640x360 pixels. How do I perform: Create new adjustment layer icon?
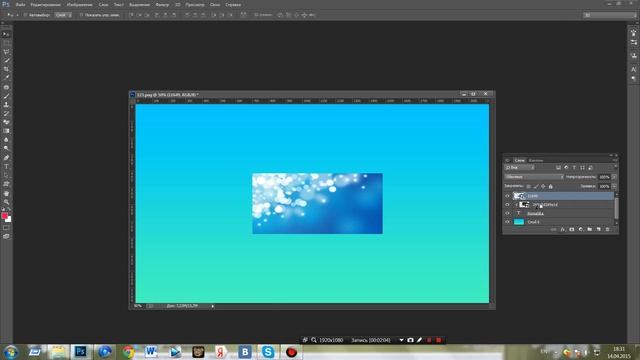(x=581, y=229)
